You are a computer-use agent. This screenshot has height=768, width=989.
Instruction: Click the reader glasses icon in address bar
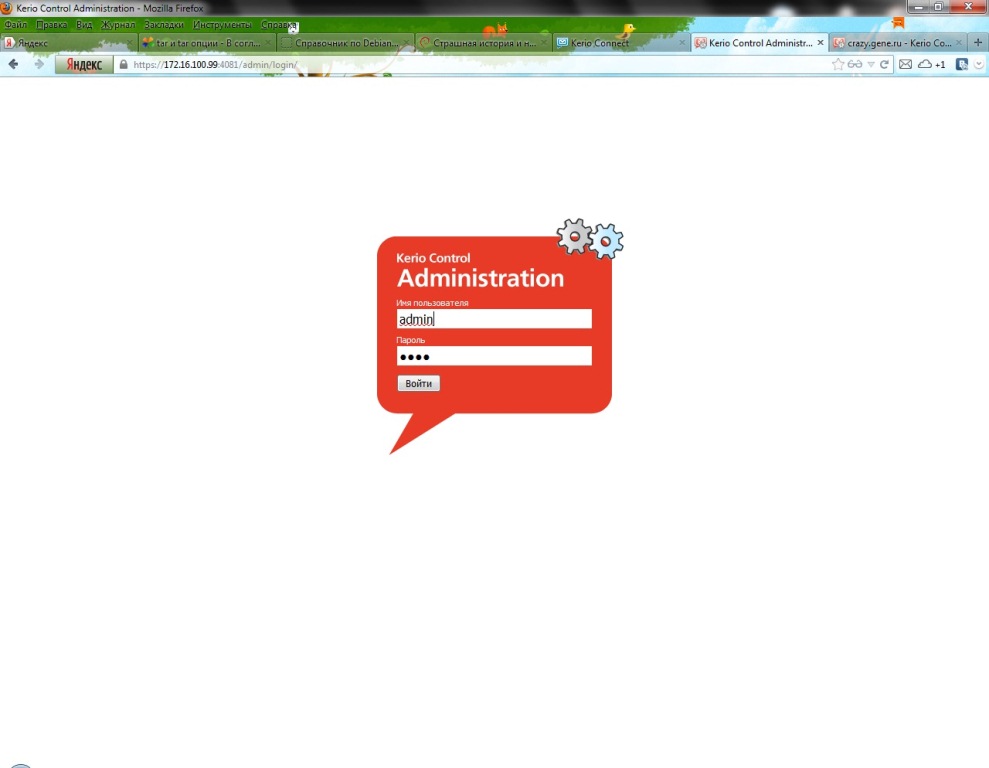[x=855, y=64]
